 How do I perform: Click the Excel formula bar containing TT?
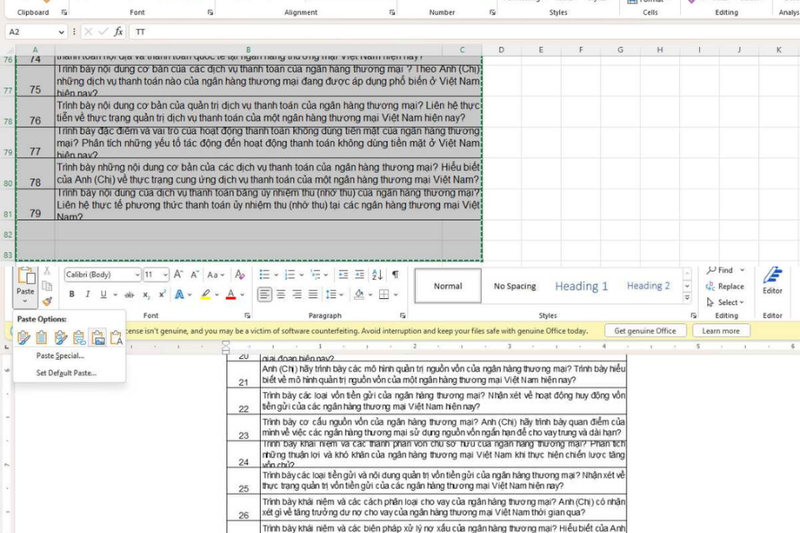click(464, 32)
